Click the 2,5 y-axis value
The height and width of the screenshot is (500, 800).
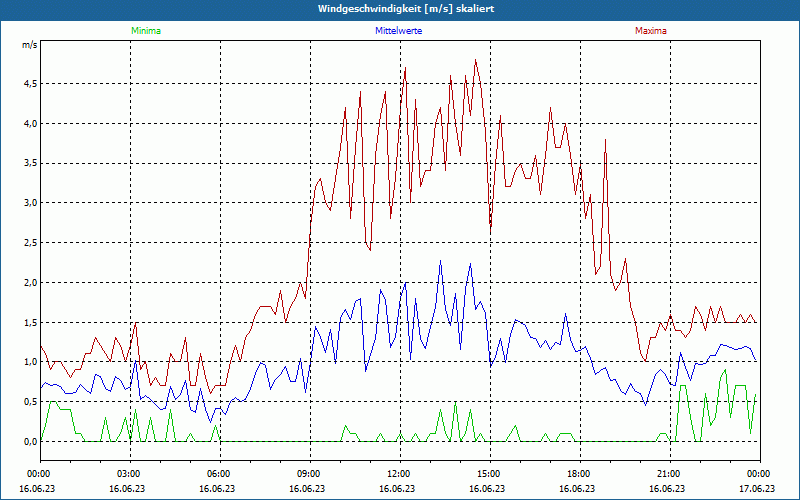click(30, 243)
